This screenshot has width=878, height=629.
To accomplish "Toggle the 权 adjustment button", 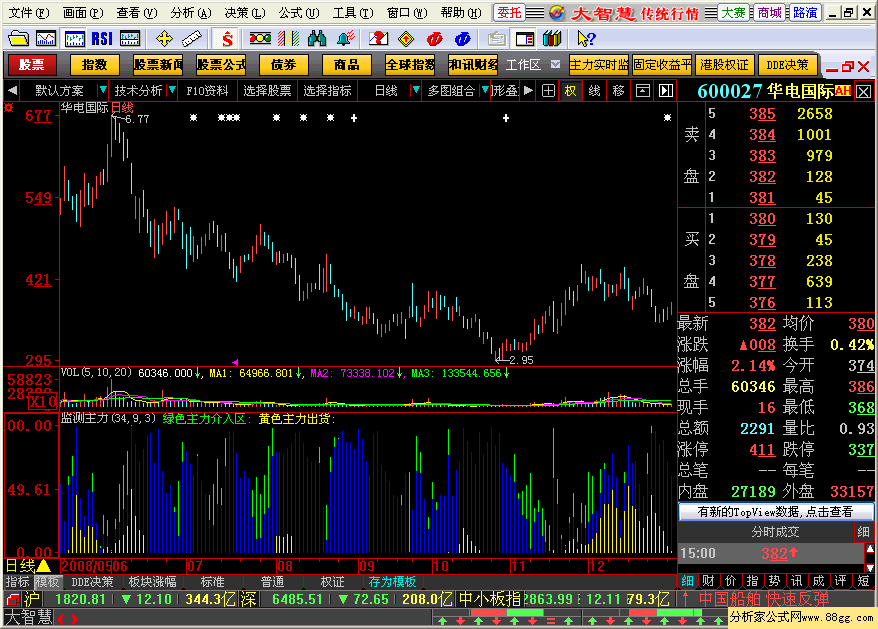I will pos(571,91).
